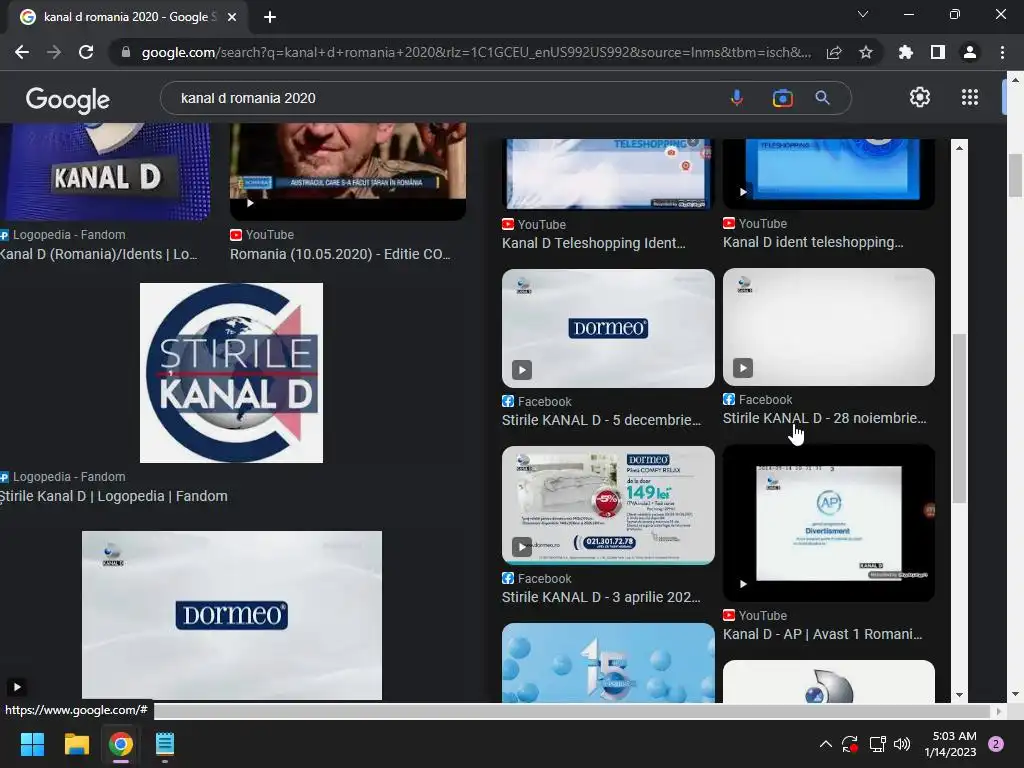The width and height of the screenshot is (1024, 768).
Task: Open the Dormeo 149 lei thumbnail
Action: coord(608,505)
